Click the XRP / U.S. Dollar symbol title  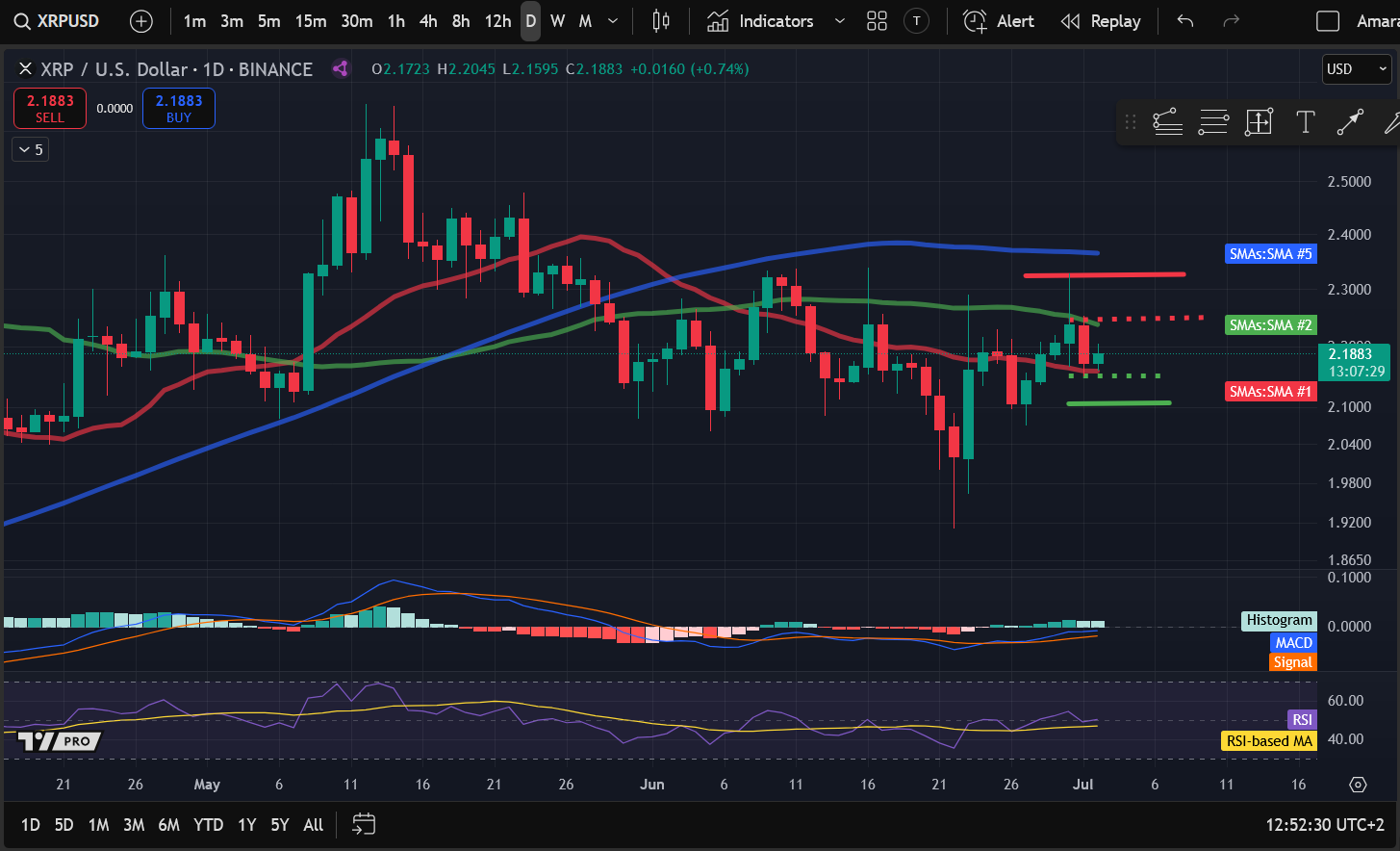pyautogui.click(x=176, y=69)
